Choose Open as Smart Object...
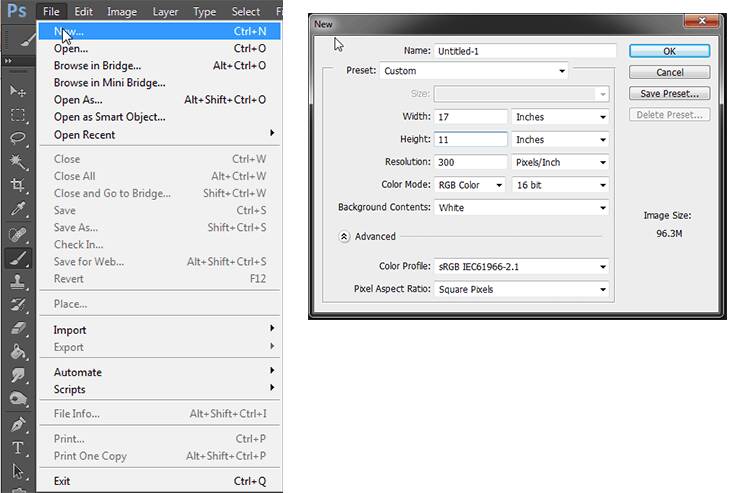The image size is (740, 493). tap(160, 117)
